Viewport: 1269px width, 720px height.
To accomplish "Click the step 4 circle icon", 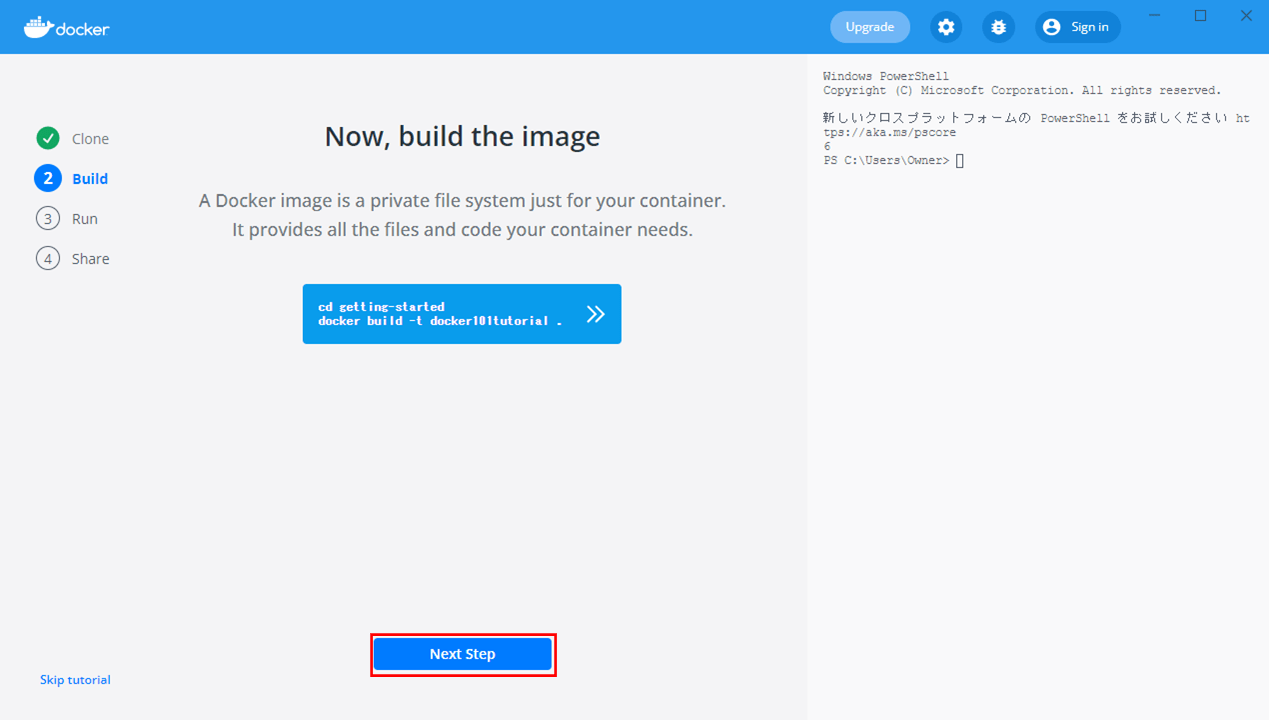I will tap(48, 258).
